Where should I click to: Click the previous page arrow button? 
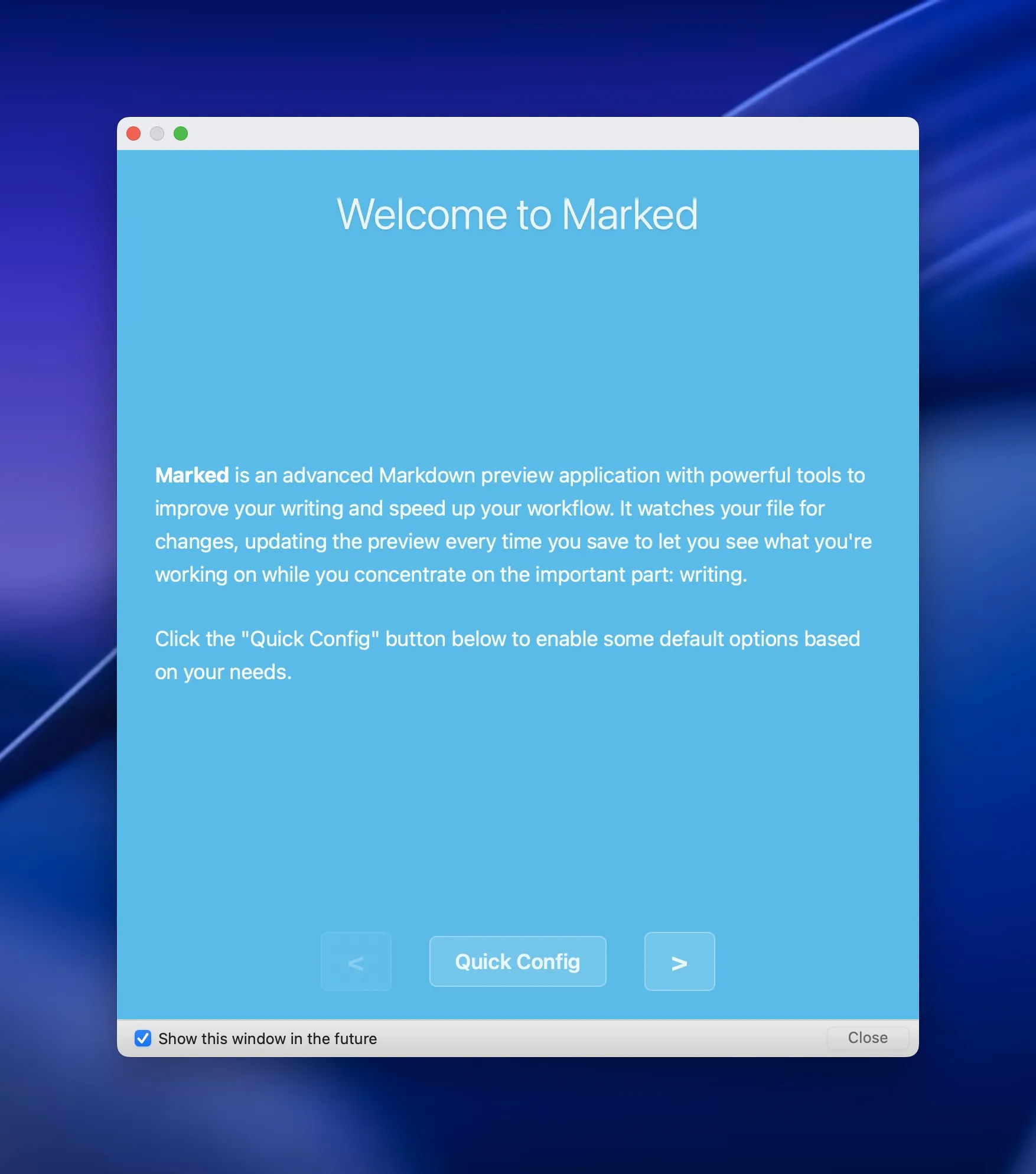(x=356, y=961)
